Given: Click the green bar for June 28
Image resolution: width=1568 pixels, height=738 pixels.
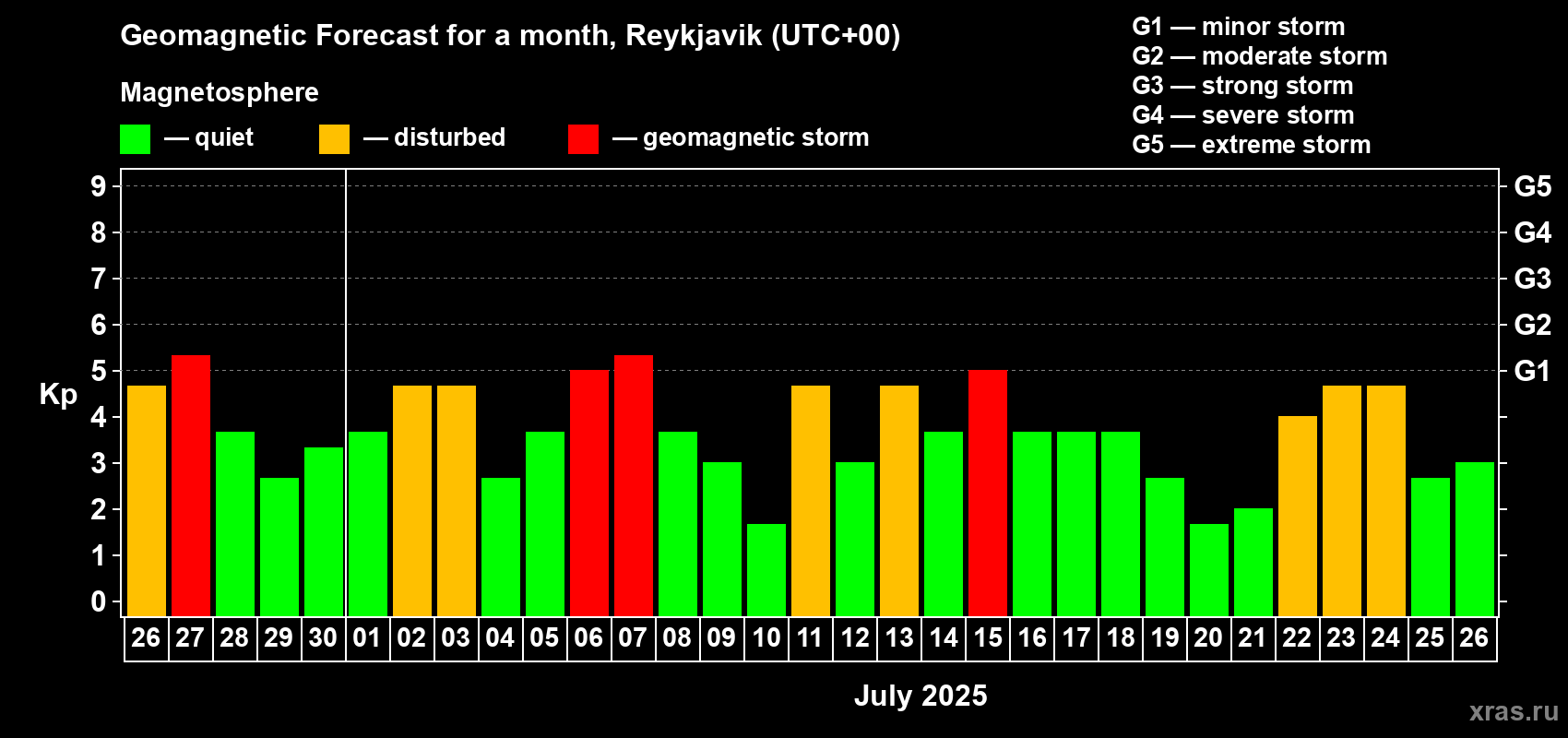Looking at the screenshot, I should point(235,524).
